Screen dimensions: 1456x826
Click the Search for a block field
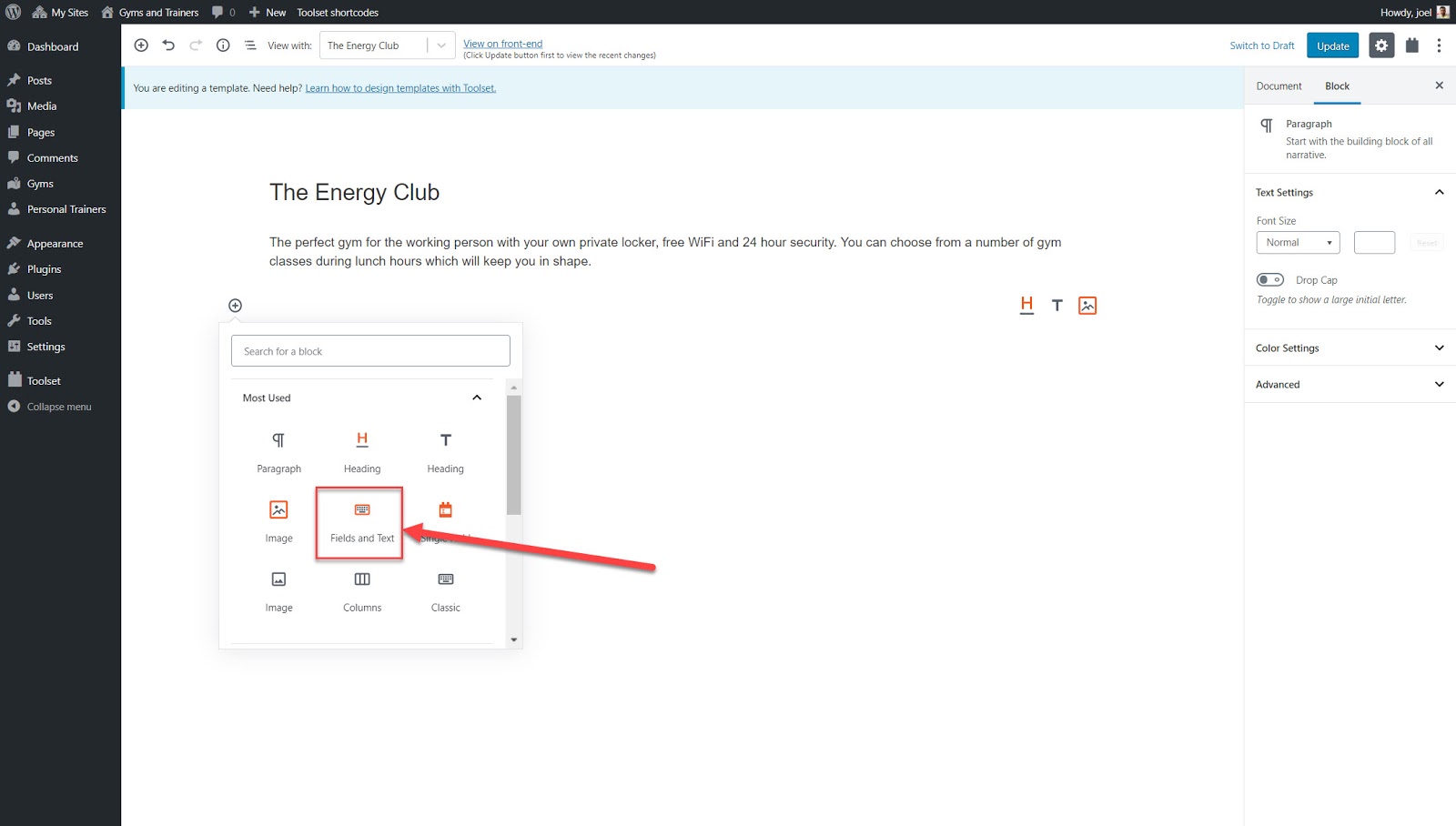[370, 351]
